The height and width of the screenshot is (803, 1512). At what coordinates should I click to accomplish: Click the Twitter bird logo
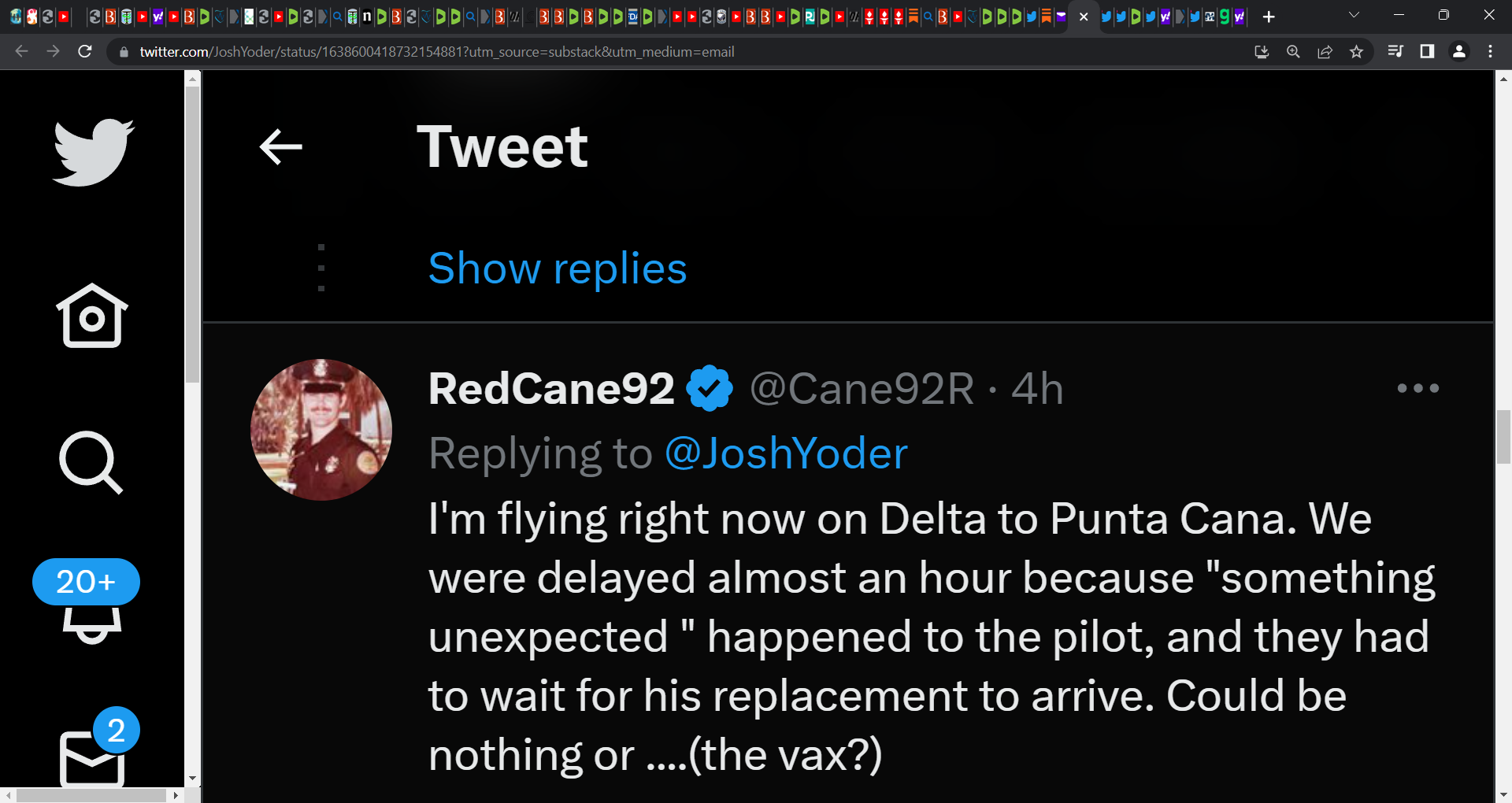tap(92, 152)
